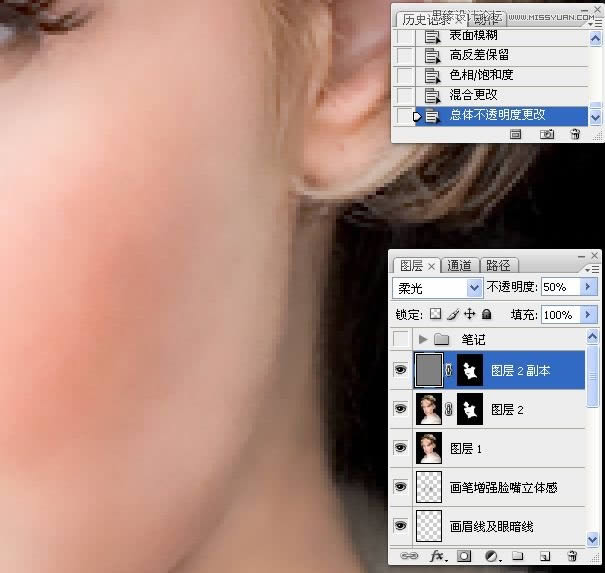
Task: Show the 笔记 group layer
Action: [x=401, y=339]
